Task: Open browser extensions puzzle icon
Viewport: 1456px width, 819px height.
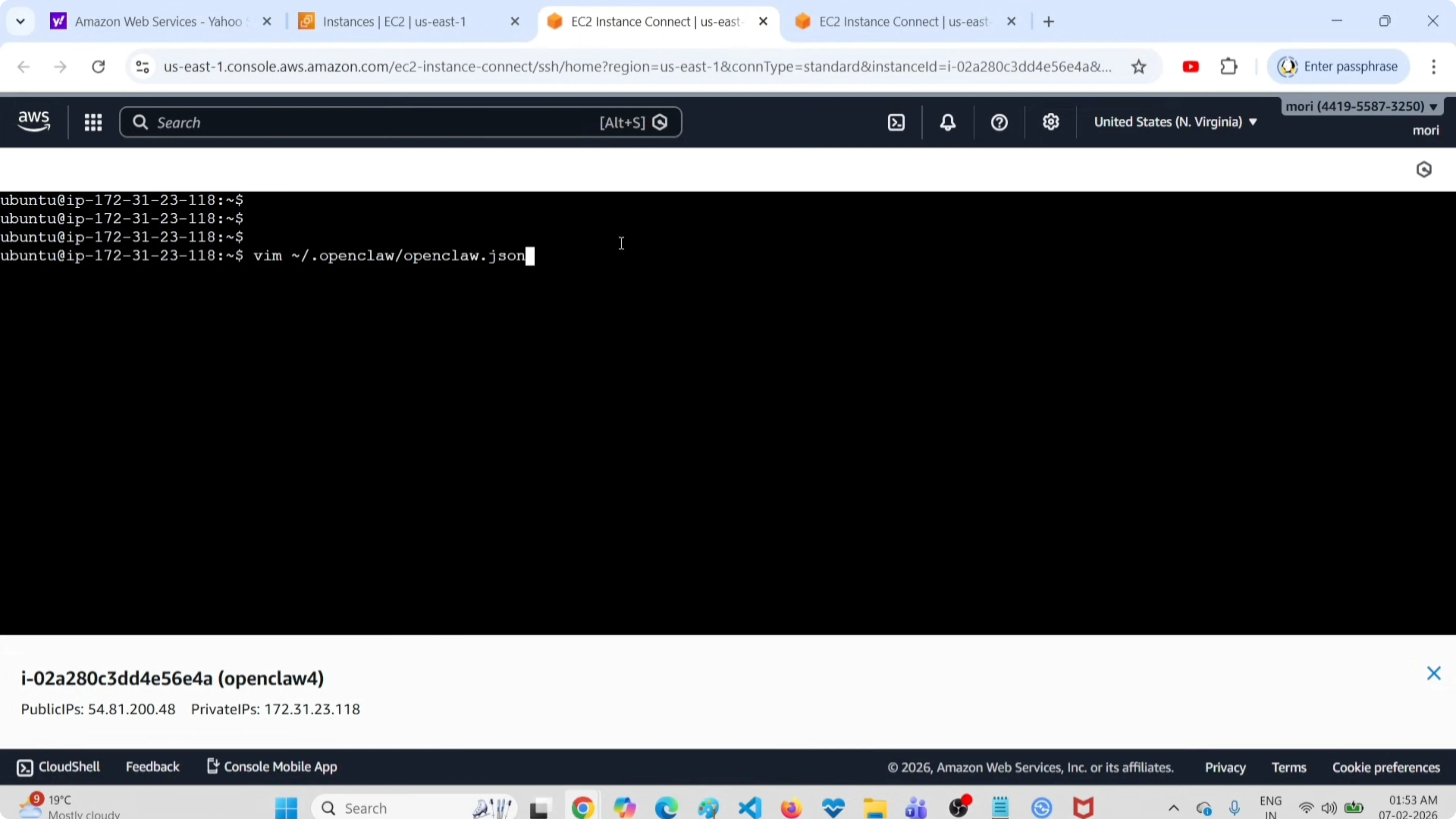Action: pyautogui.click(x=1229, y=67)
